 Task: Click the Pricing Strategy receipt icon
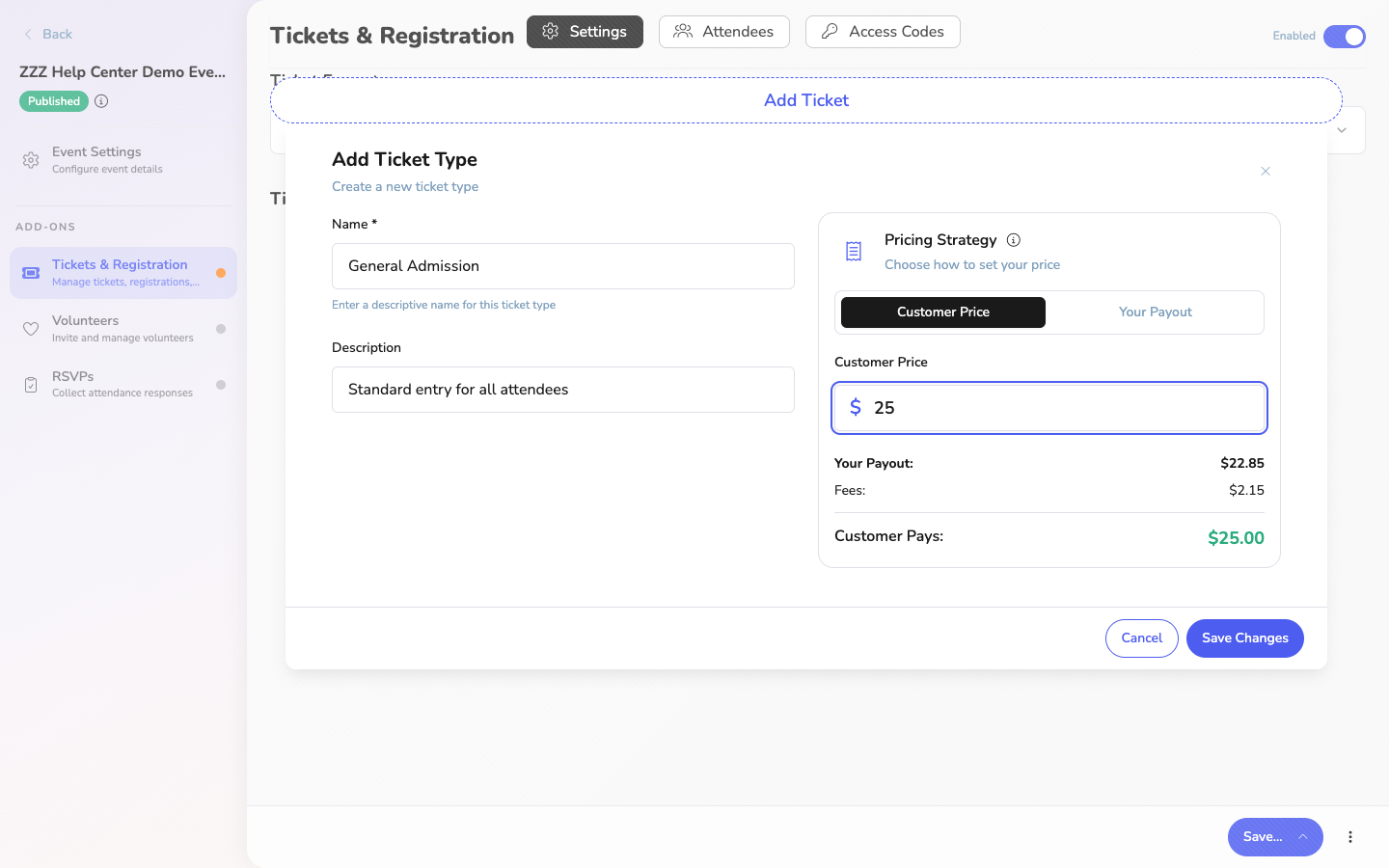click(x=854, y=252)
